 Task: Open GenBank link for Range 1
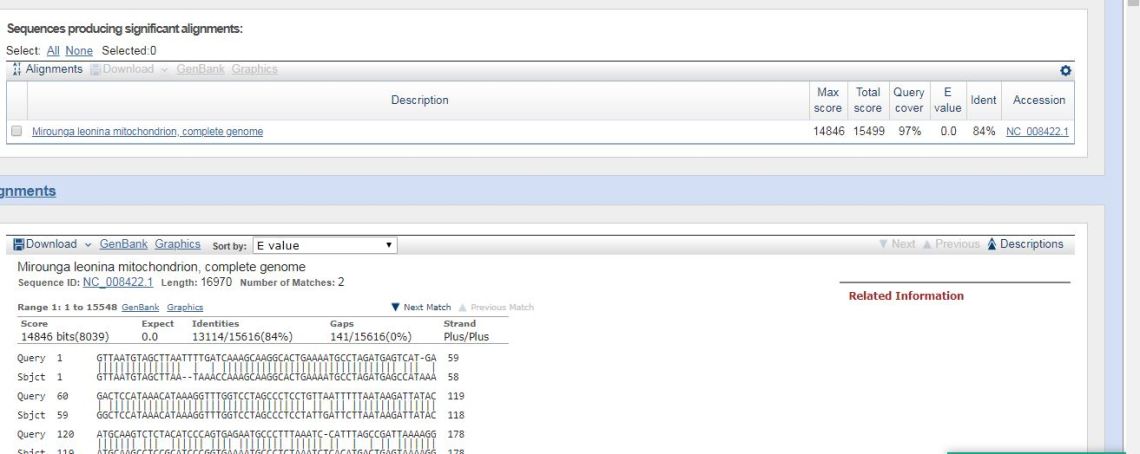coord(139,308)
